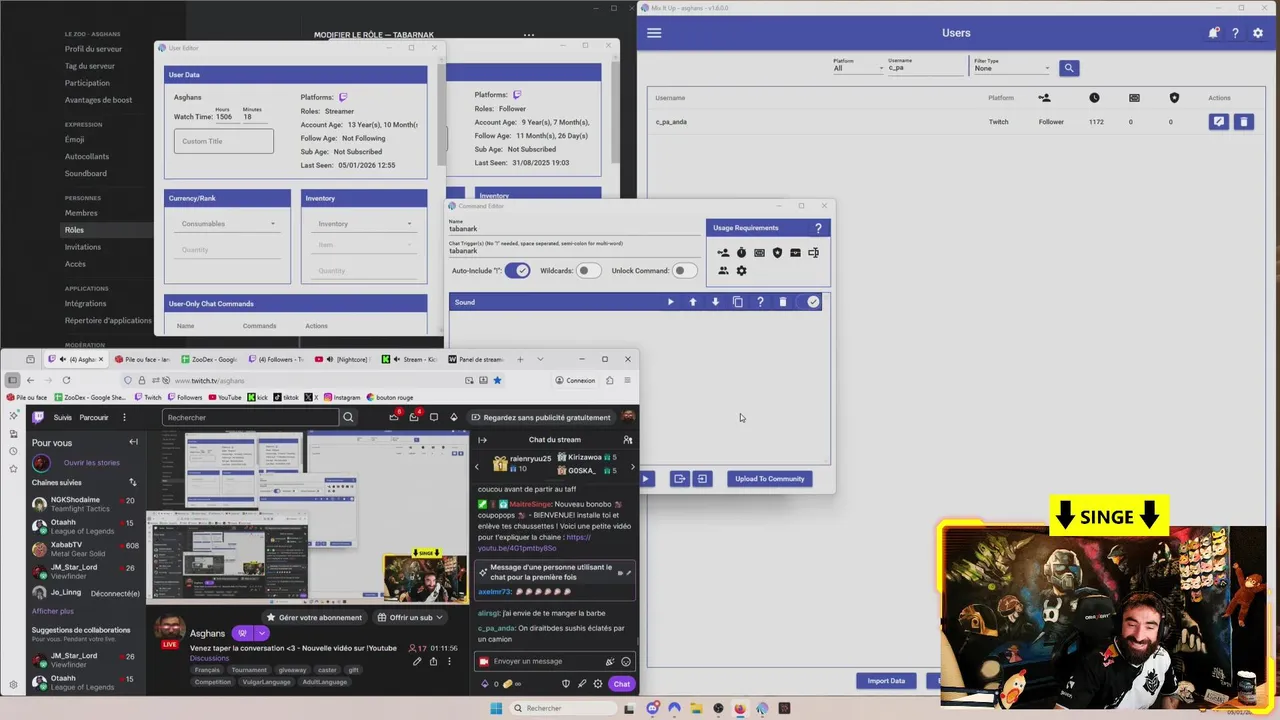Open Twitch whispers icon
Screen dimensions: 1280x720
pos(433,417)
